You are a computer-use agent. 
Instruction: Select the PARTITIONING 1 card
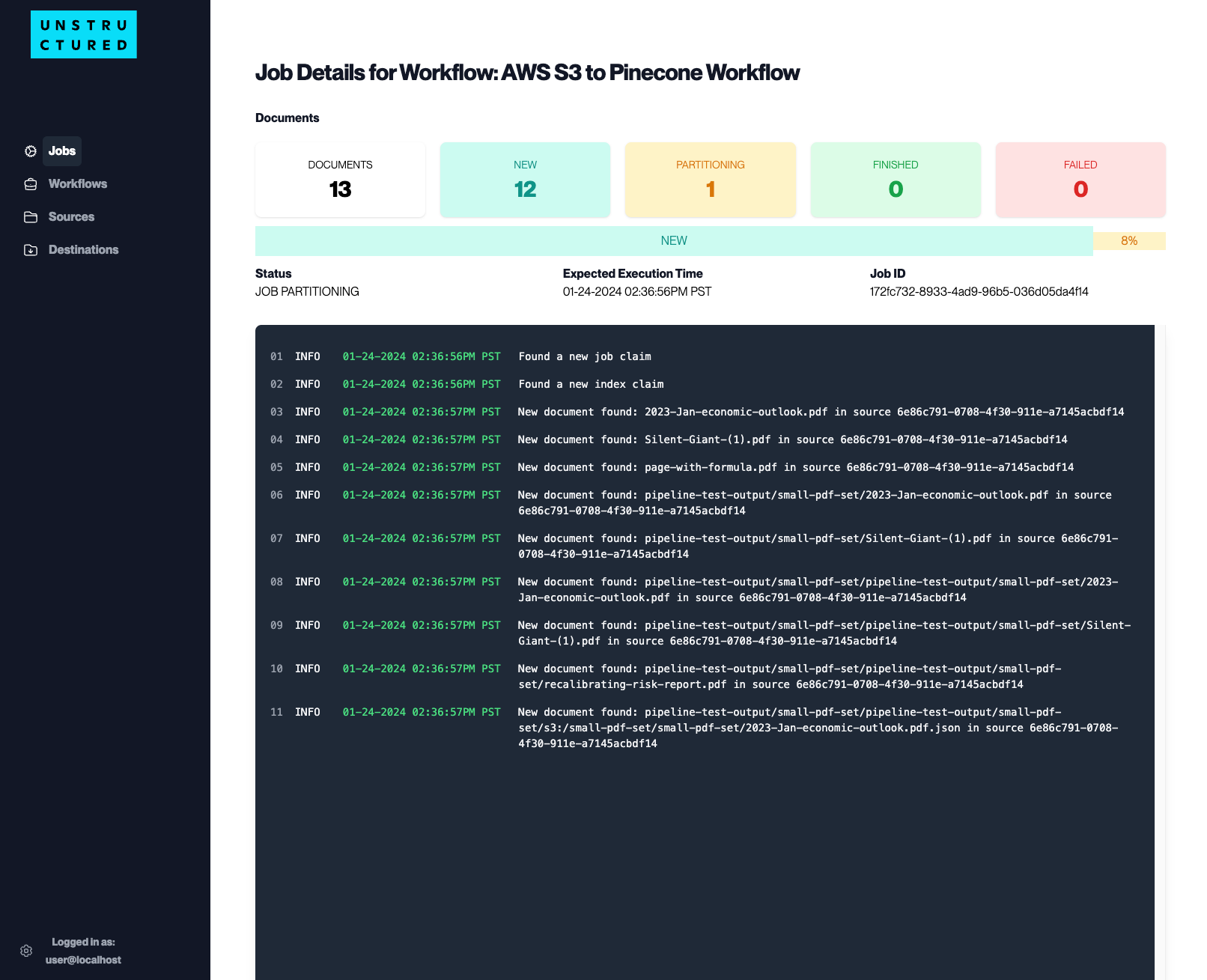711,180
